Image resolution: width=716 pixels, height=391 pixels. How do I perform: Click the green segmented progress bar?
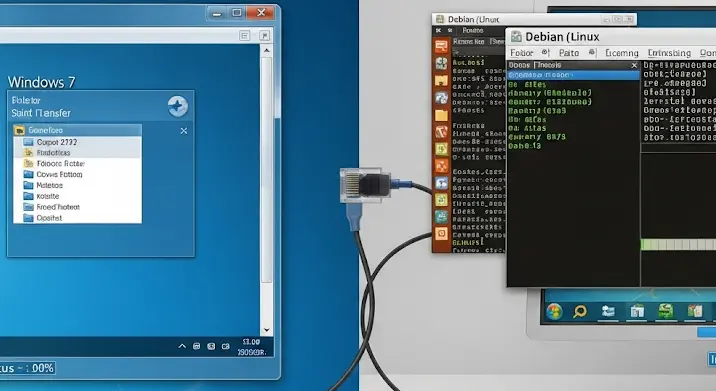[x=678, y=244]
